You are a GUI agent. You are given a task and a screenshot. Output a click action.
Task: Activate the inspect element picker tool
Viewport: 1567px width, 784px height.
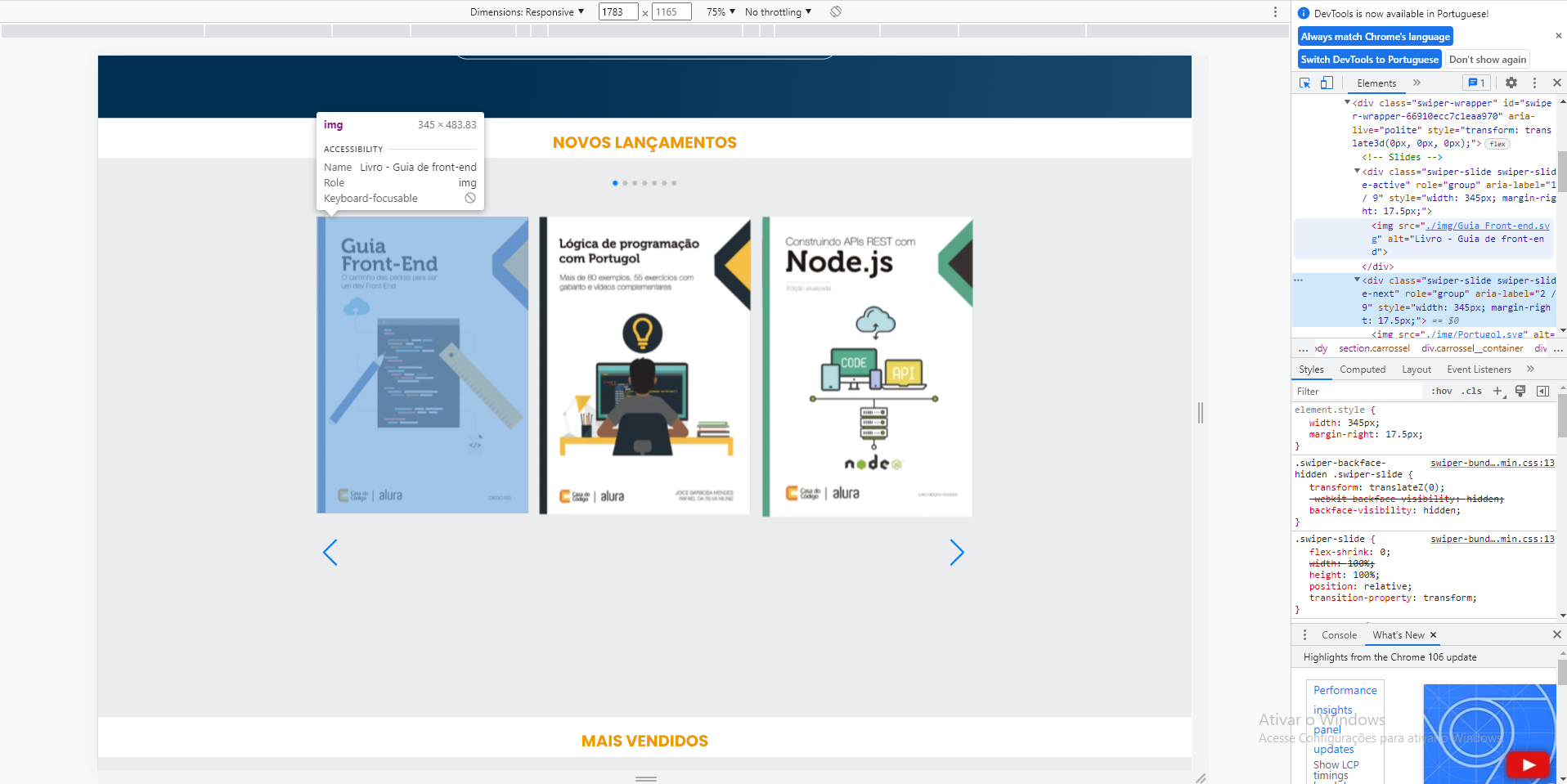1304,83
